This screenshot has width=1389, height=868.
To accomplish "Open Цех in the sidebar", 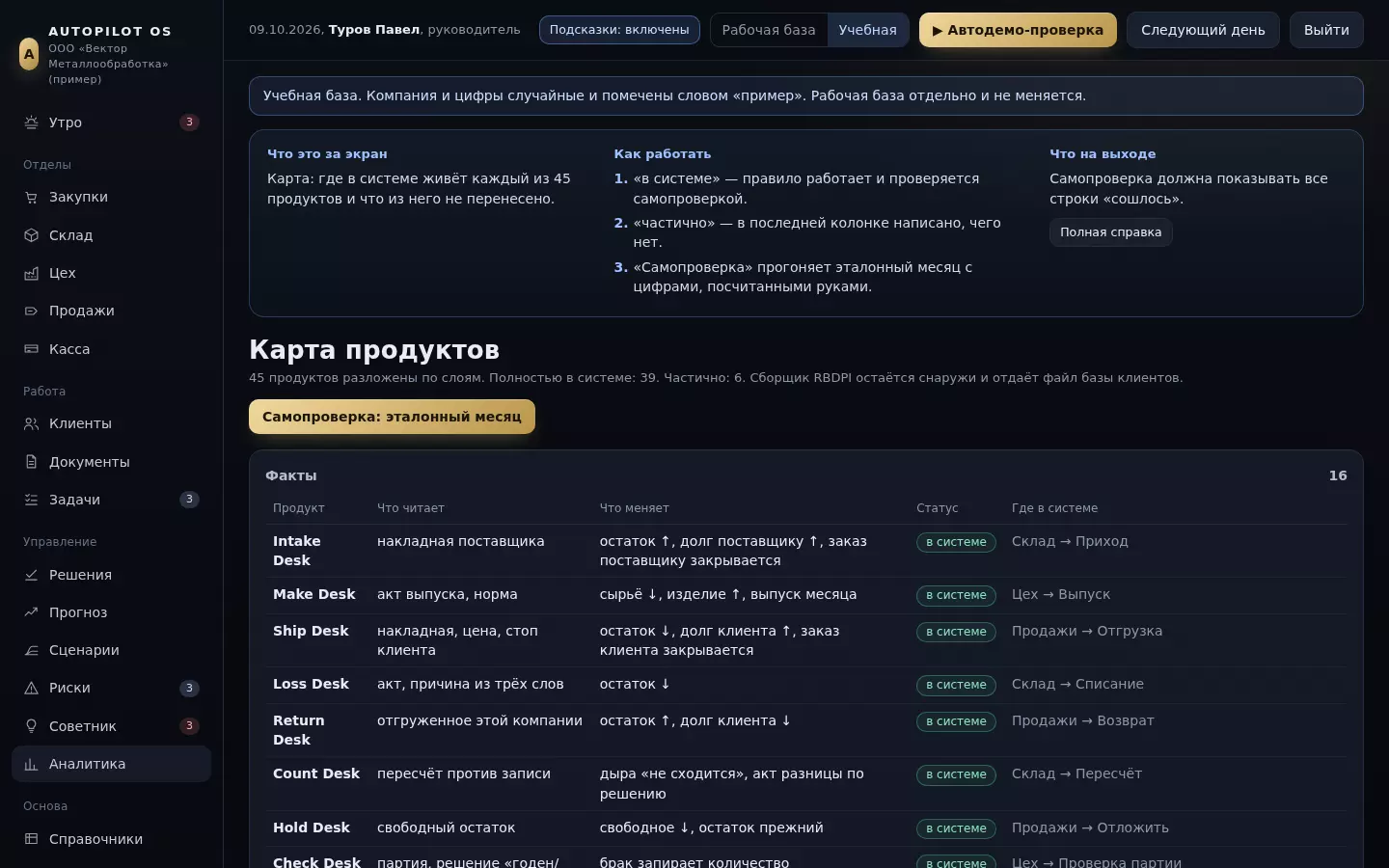I will (x=111, y=273).
